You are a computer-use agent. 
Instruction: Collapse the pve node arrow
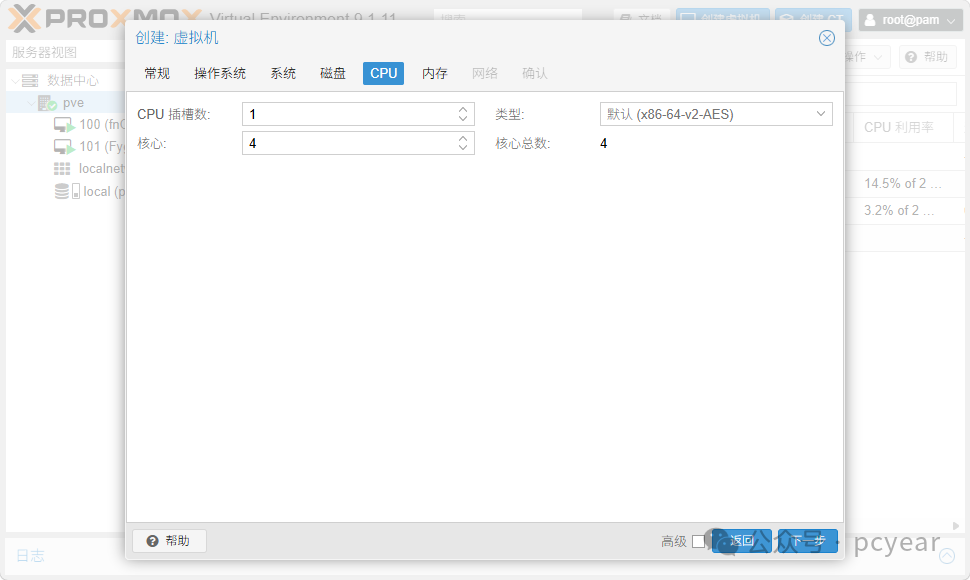(31, 103)
